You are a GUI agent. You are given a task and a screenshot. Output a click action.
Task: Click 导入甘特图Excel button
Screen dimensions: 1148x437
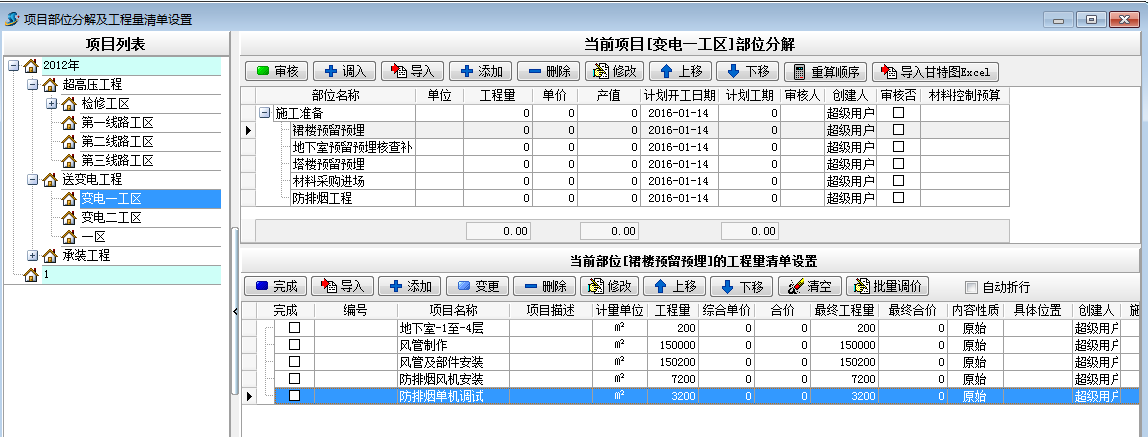pos(935,71)
